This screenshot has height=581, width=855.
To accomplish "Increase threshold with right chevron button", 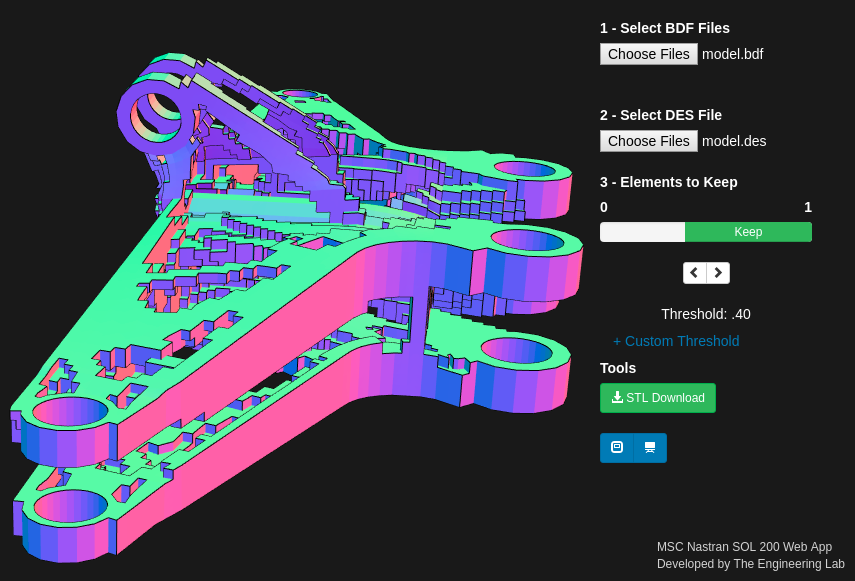I will 718,273.
